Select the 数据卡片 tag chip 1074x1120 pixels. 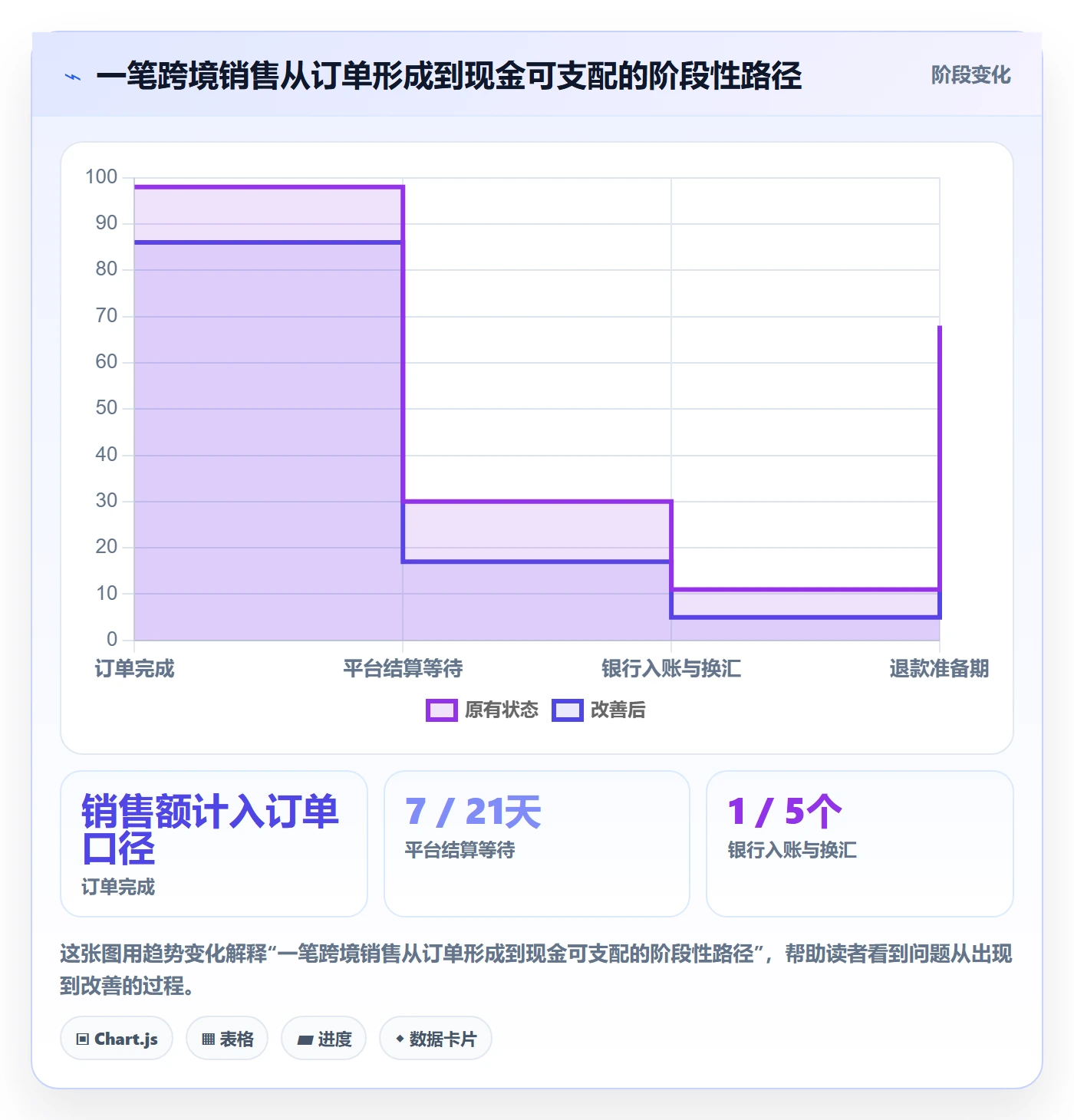[436, 1039]
